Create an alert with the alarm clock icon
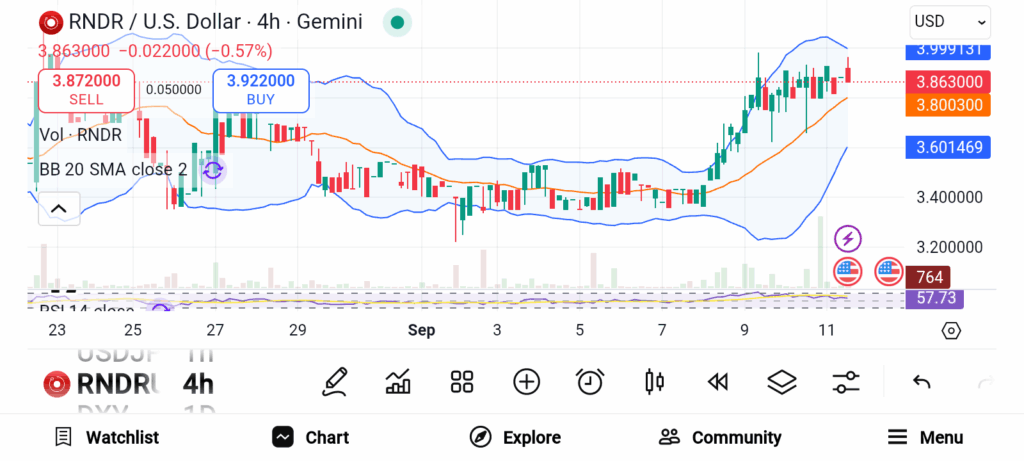Viewport: 1024px width, 461px height. point(590,381)
